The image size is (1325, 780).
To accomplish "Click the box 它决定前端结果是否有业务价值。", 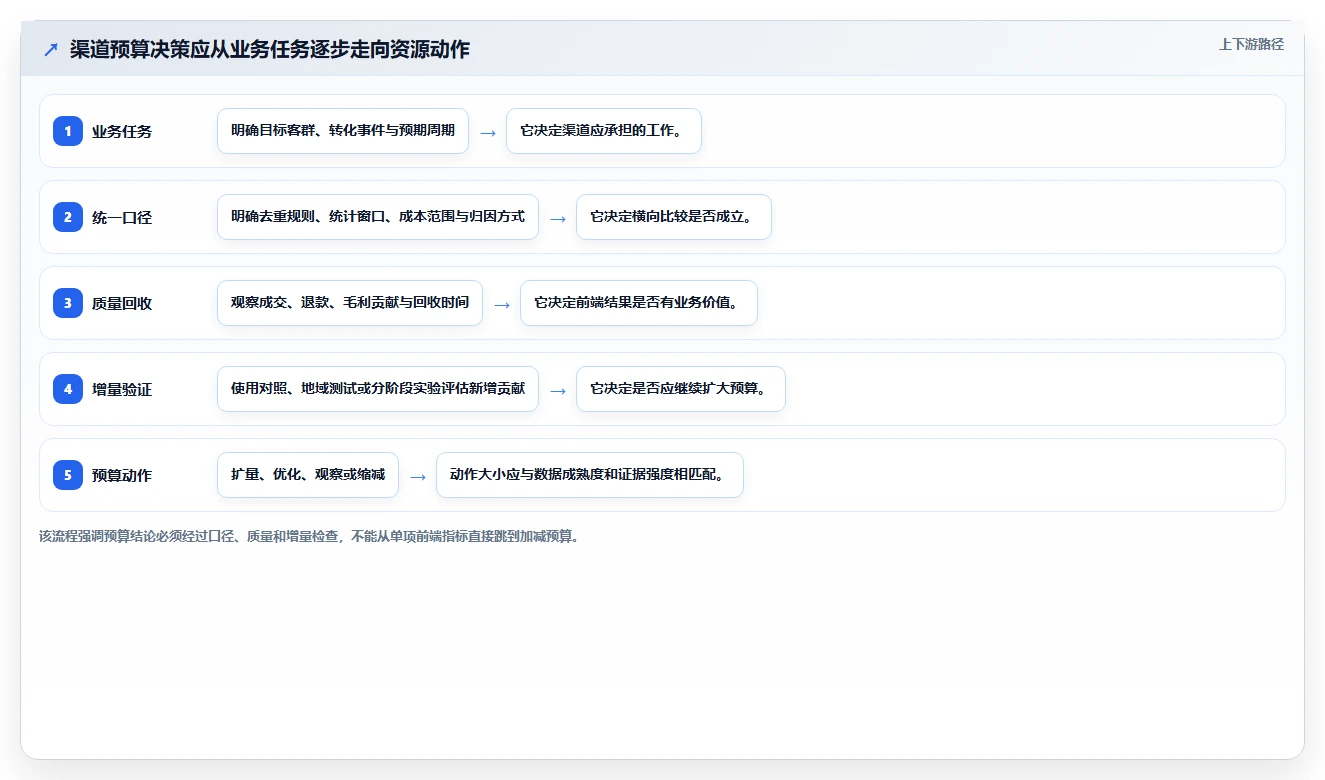I will coord(639,303).
